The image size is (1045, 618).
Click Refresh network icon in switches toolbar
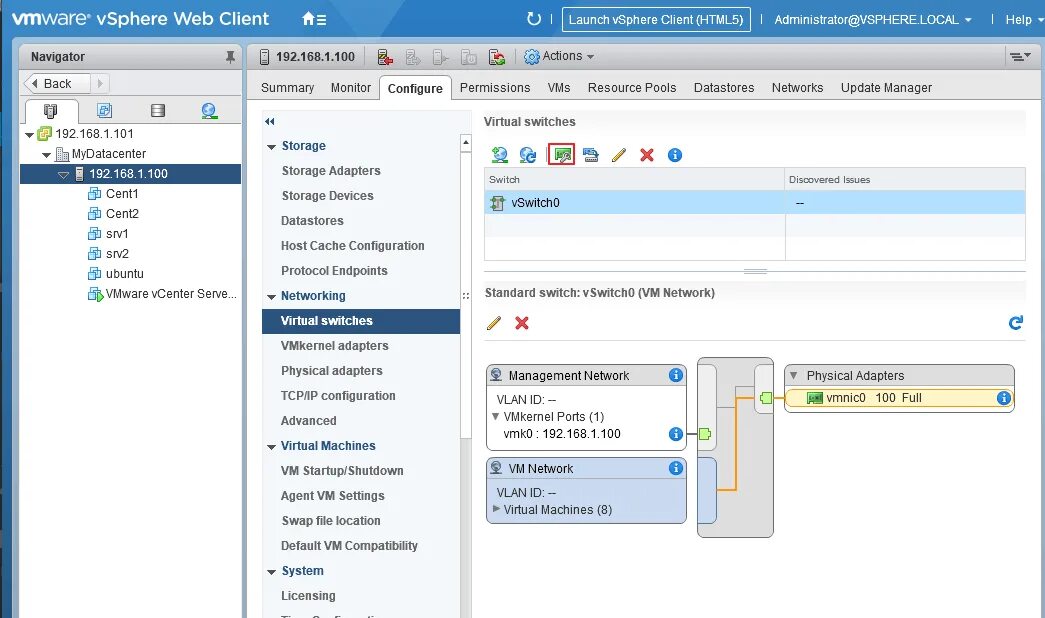(x=528, y=155)
